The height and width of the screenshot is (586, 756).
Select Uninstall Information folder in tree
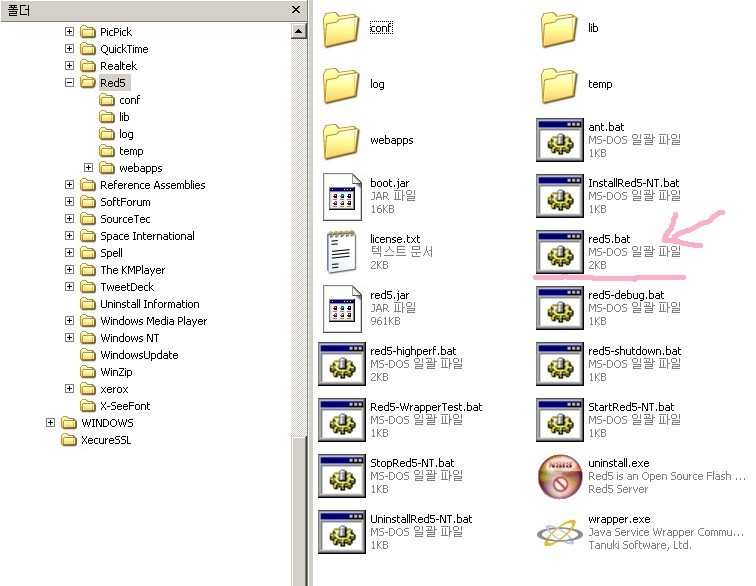149,304
